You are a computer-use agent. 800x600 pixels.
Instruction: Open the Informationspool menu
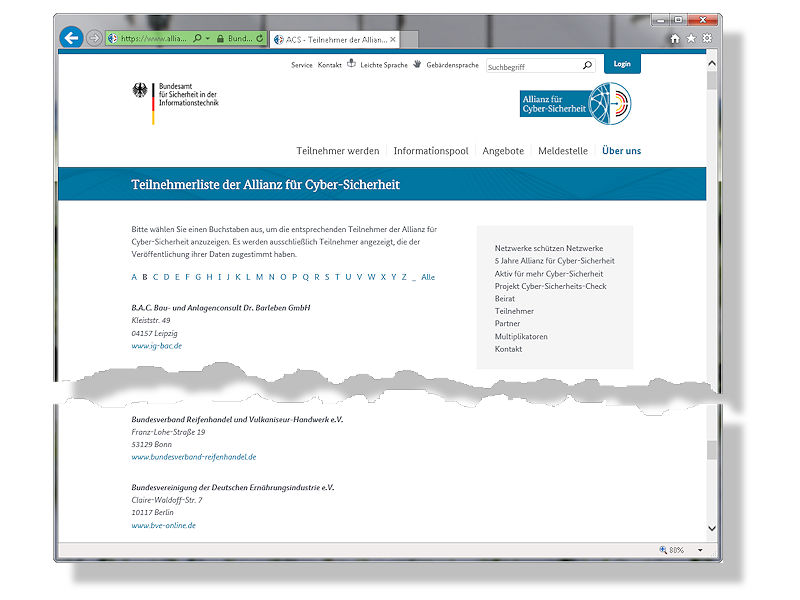(x=431, y=151)
